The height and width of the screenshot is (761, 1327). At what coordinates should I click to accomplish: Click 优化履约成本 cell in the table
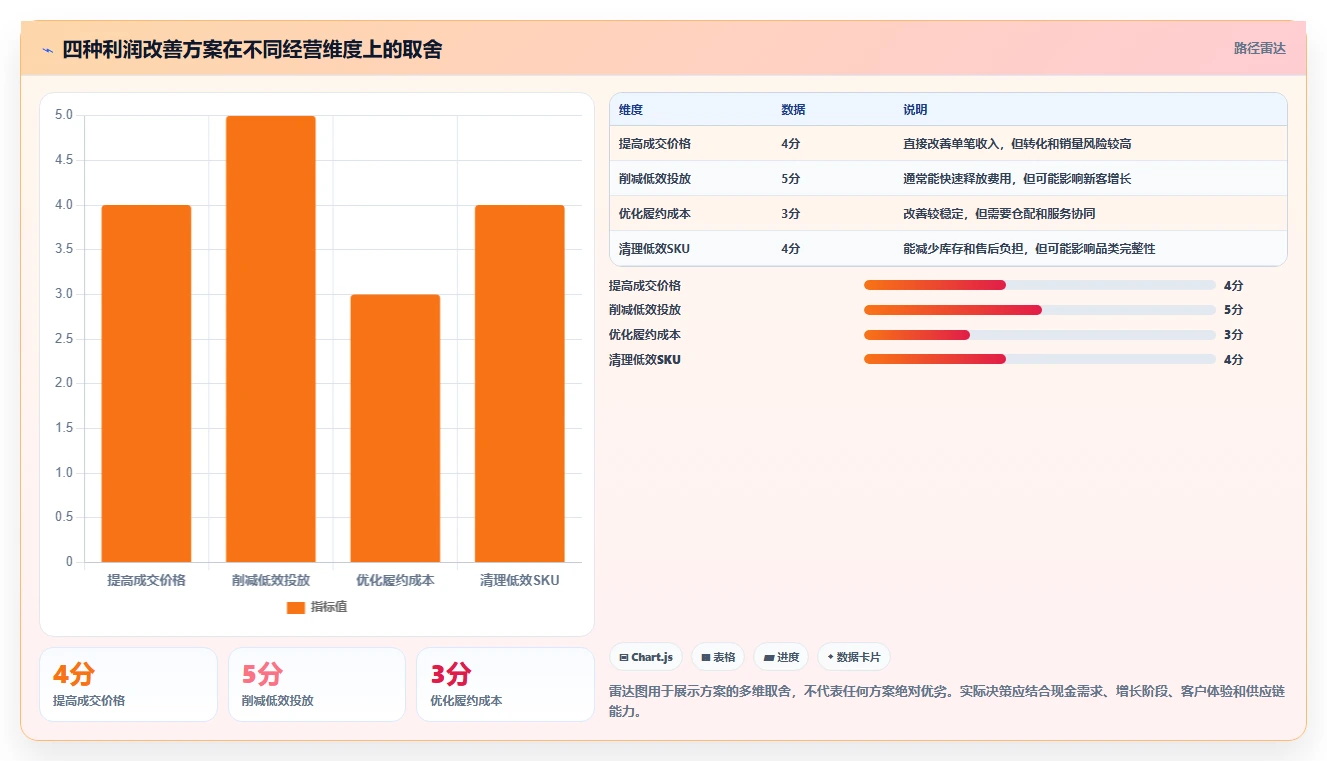pos(655,214)
